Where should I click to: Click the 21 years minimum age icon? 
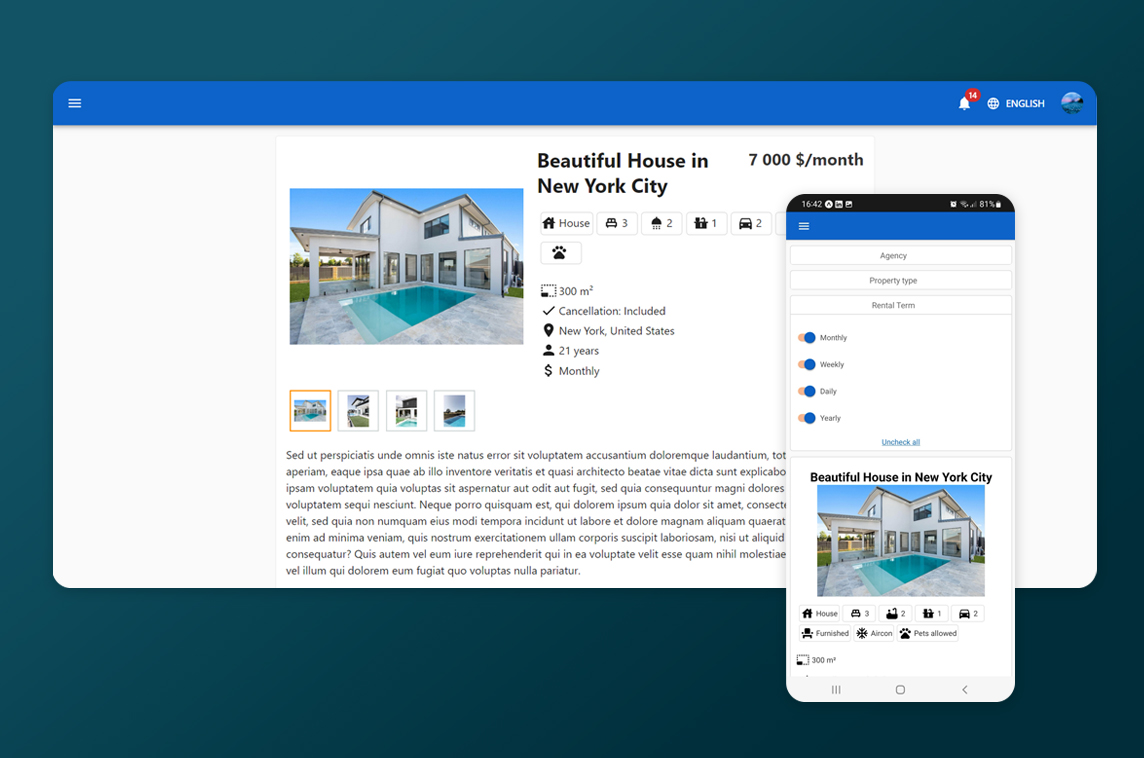click(549, 350)
